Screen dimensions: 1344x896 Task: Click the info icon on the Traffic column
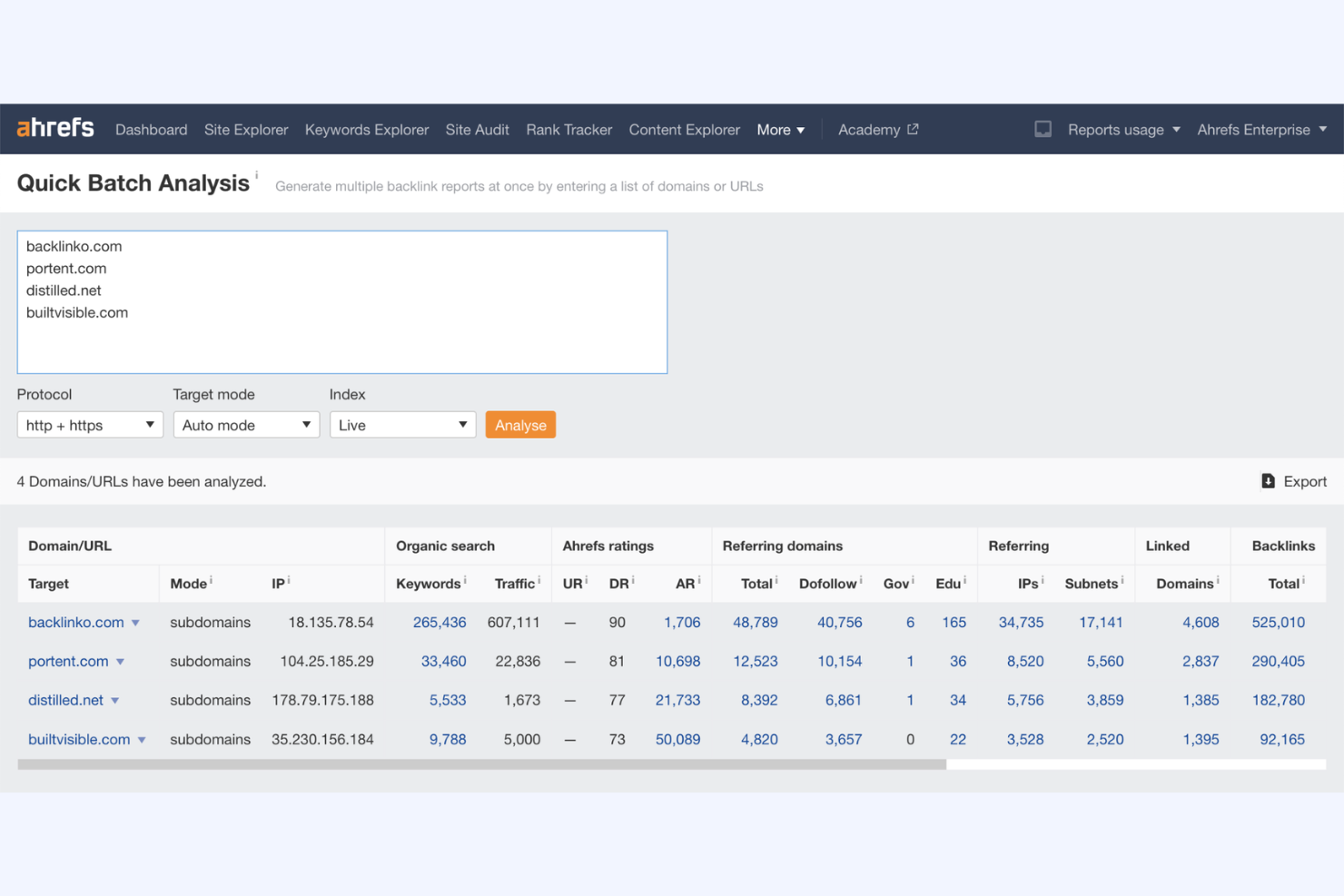pyautogui.click(x=537, y=577)
